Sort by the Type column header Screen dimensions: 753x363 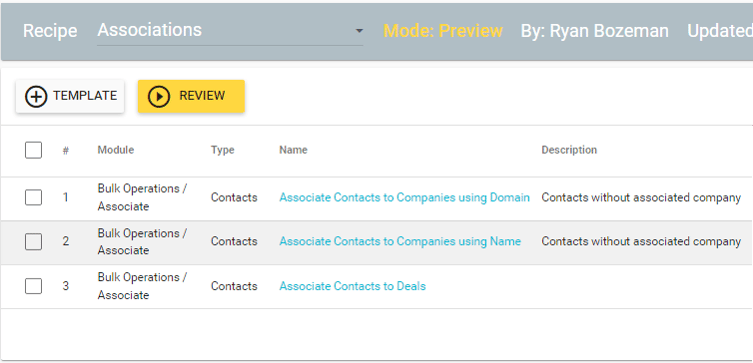pyautogui.click(x=222, y=150)
